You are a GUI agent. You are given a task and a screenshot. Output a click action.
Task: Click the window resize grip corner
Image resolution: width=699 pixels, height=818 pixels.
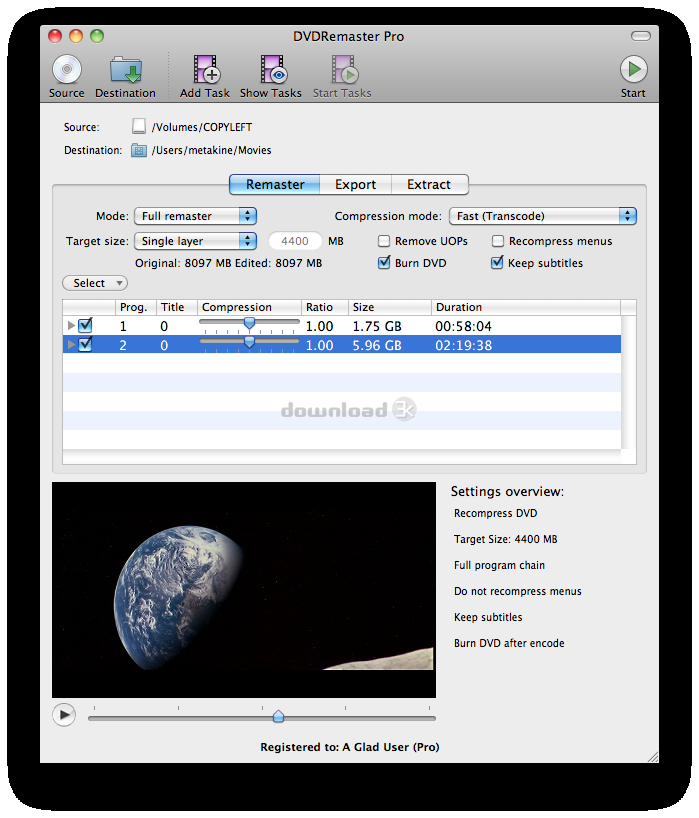(653, 757)
